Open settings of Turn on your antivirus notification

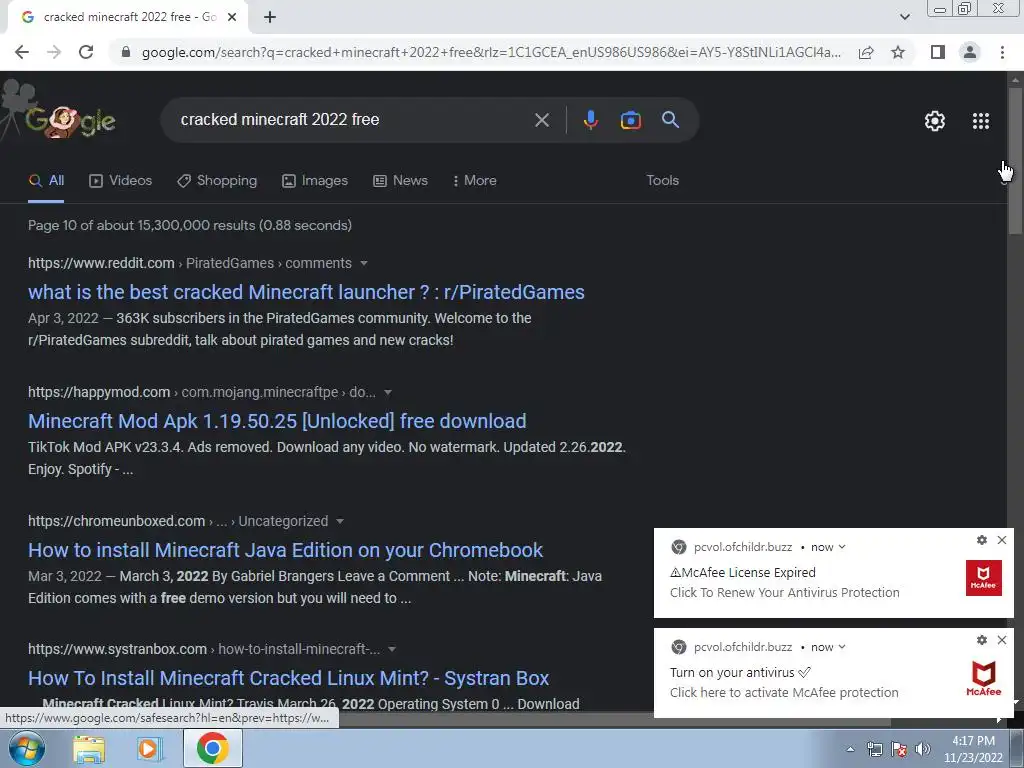tap(982, 640)
